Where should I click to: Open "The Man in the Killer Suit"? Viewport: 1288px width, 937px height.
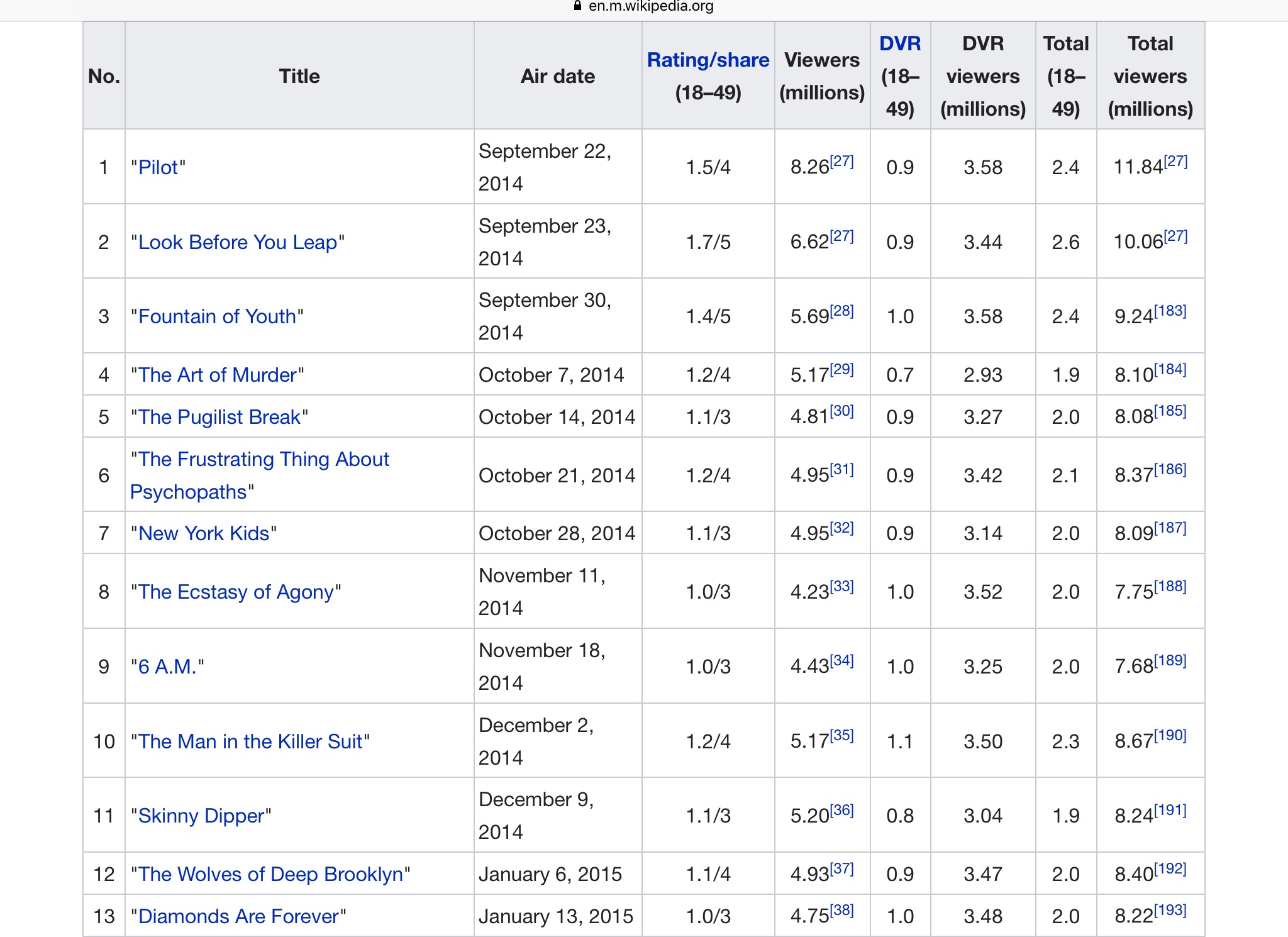point(250,741)
